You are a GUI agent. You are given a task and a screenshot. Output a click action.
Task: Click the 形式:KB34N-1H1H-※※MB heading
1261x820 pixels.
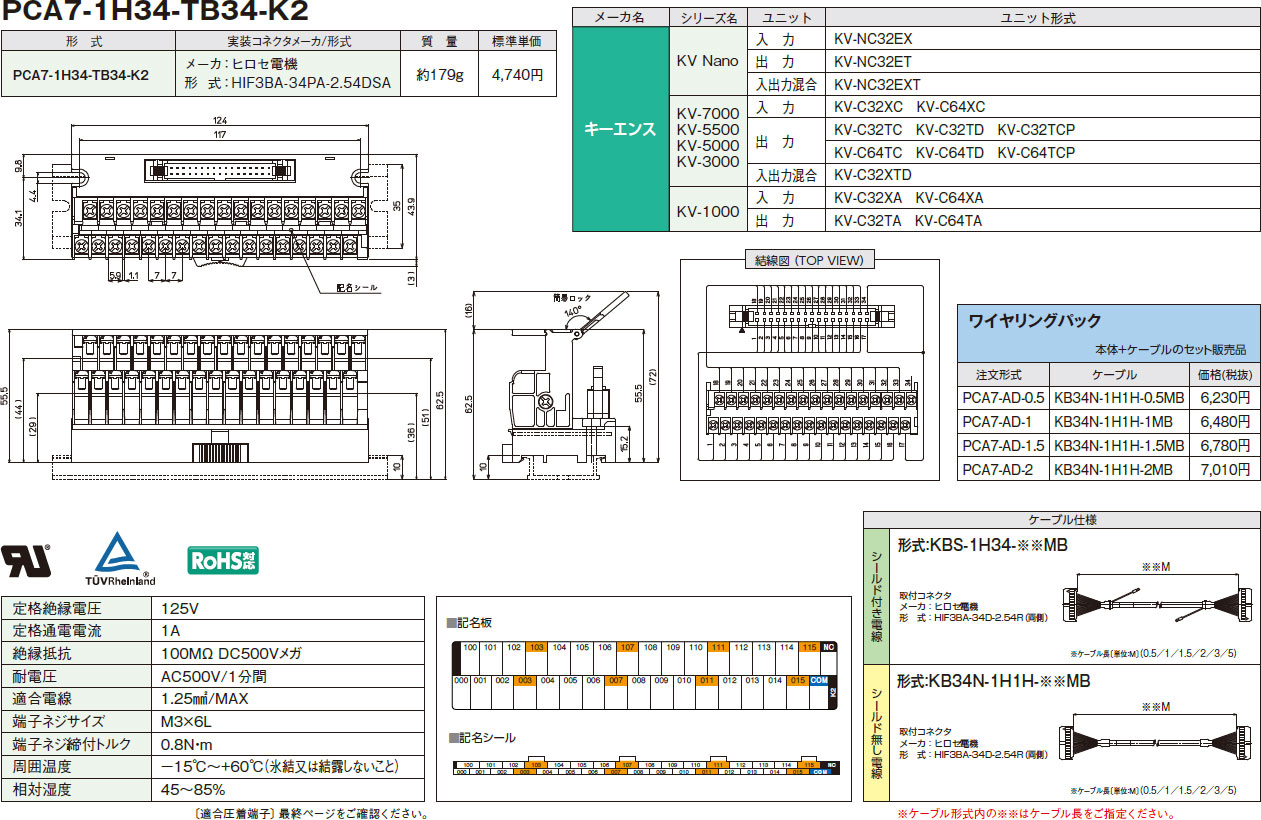pos(994,681)
